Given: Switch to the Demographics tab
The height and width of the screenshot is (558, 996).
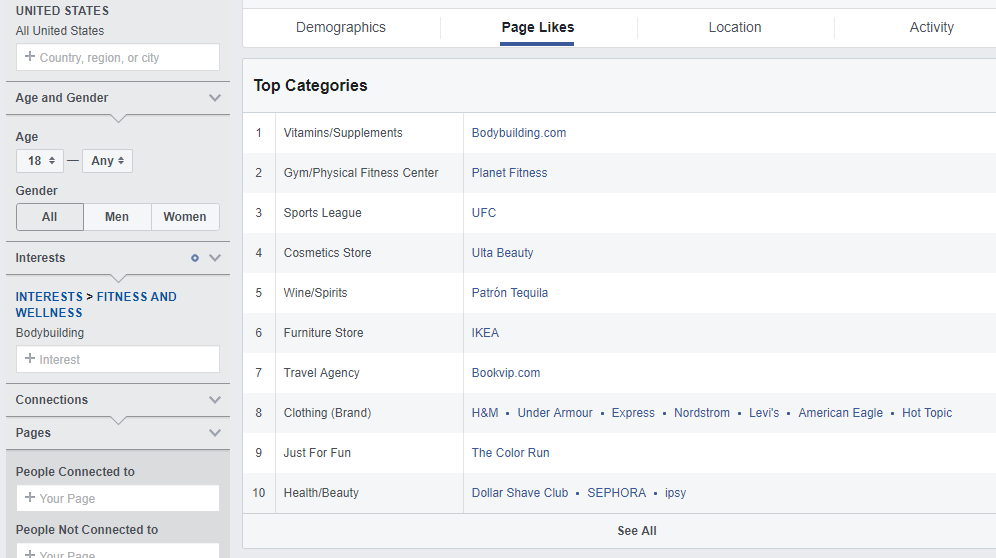Looking at the screenshot, I should tap(340, 27).
